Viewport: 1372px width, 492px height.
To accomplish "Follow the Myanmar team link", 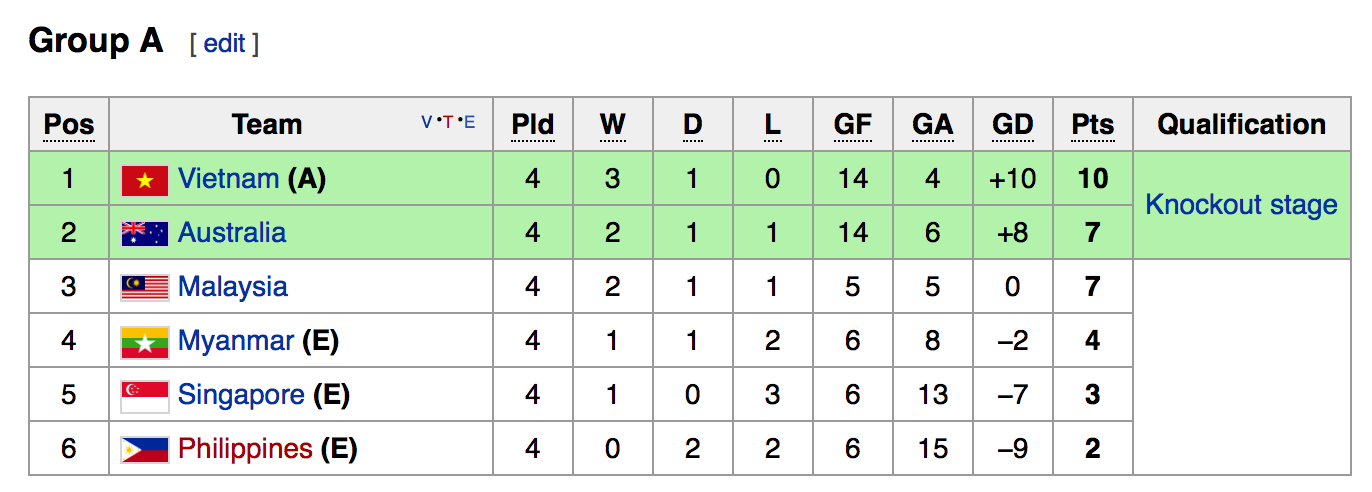I will [x=236, y=341].
